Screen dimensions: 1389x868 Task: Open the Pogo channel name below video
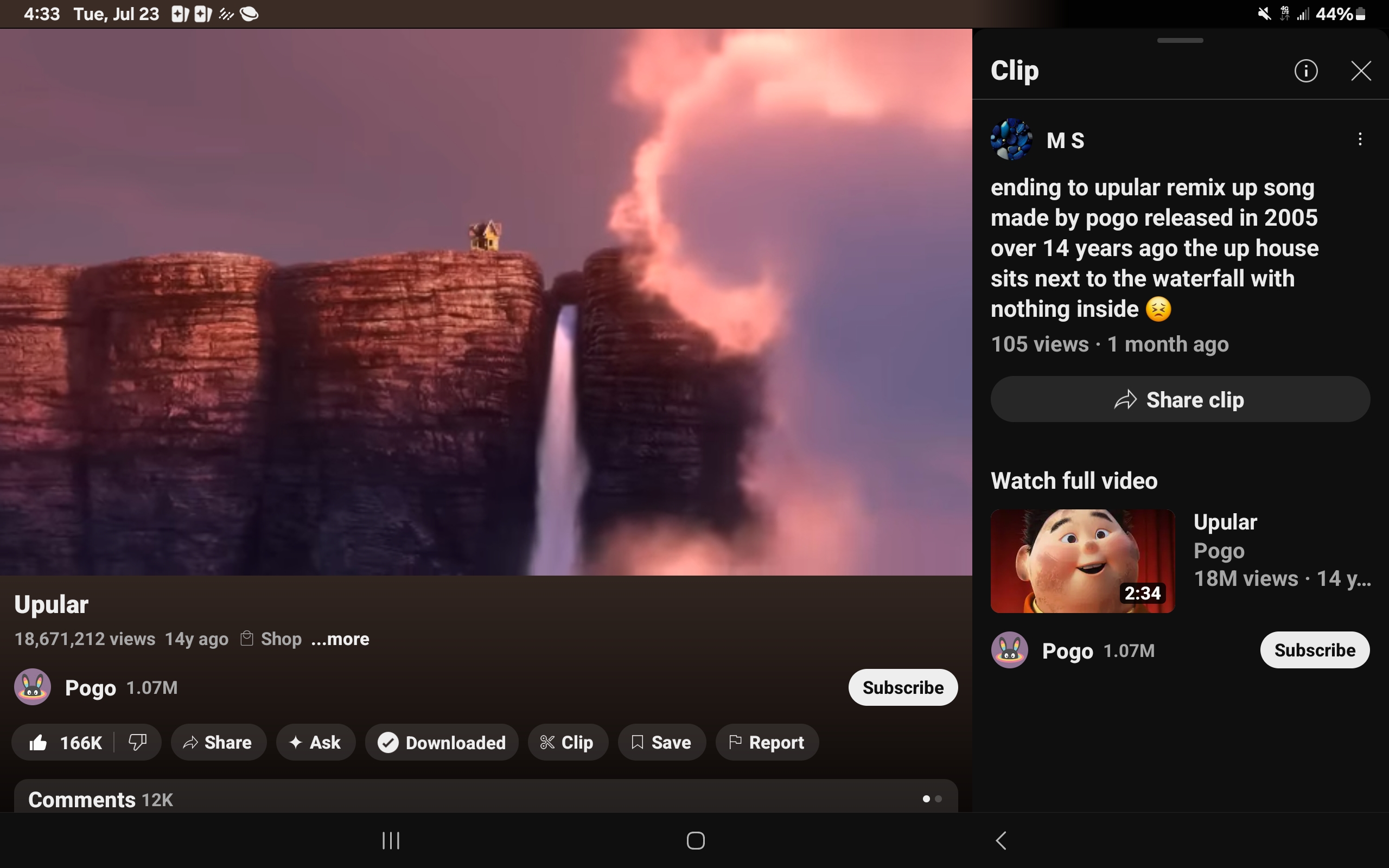pos(91,688)
